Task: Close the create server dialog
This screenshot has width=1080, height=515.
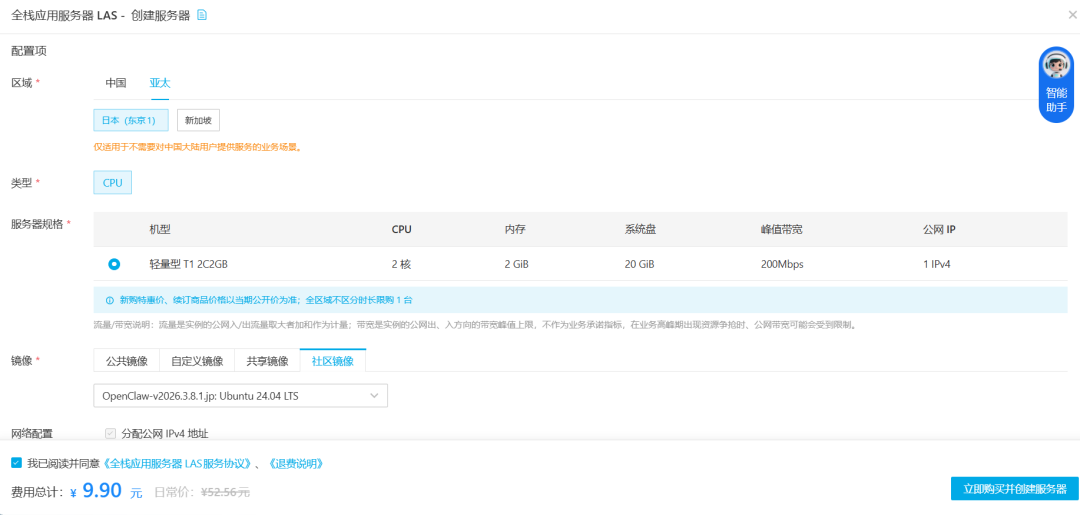Action: click(1071, 14)
